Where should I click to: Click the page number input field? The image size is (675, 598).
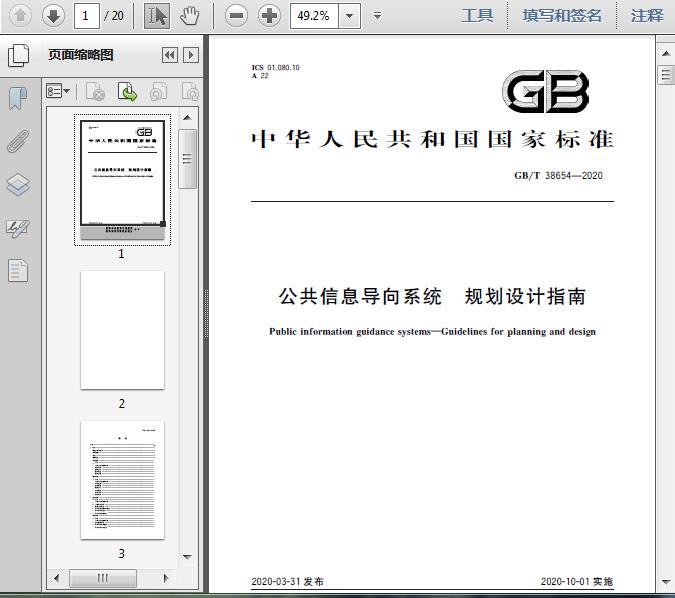coord(87,16)
